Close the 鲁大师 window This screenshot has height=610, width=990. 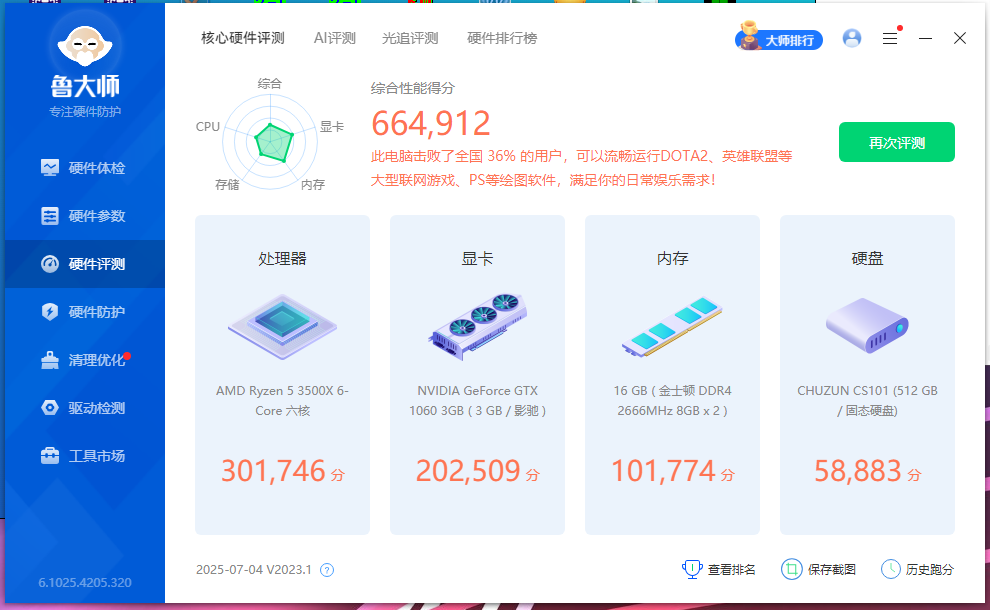click(960, 39)
